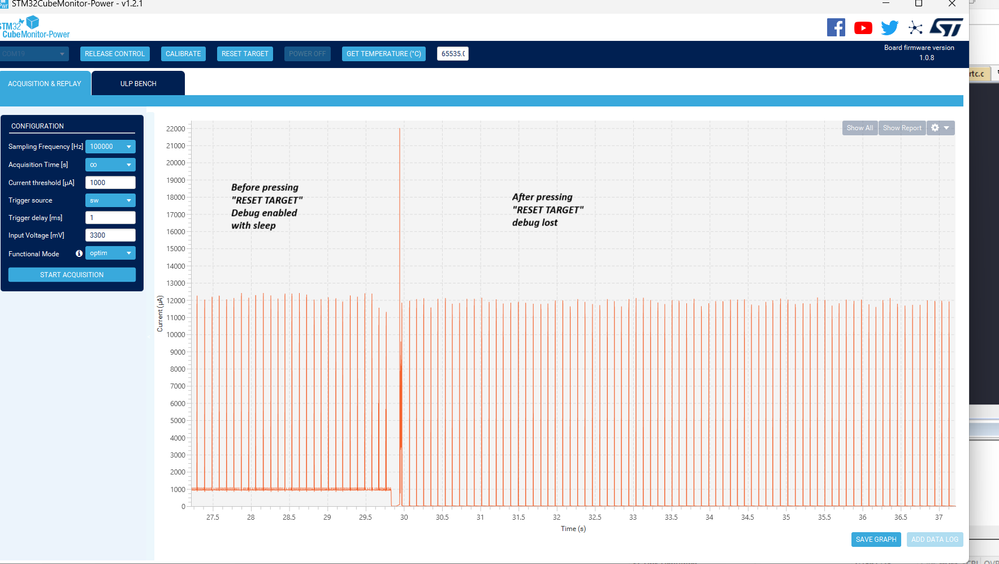The width and height of the screenshot is (999, 564).
Task: Open the graph settings gear menu
Action: [x=940, y=128]
